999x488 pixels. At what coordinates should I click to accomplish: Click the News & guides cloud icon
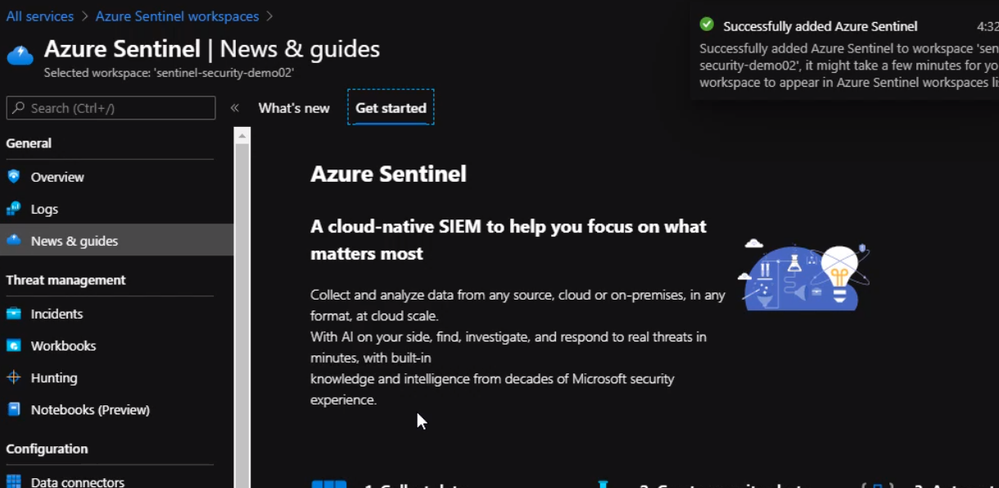tap(14, 241)
